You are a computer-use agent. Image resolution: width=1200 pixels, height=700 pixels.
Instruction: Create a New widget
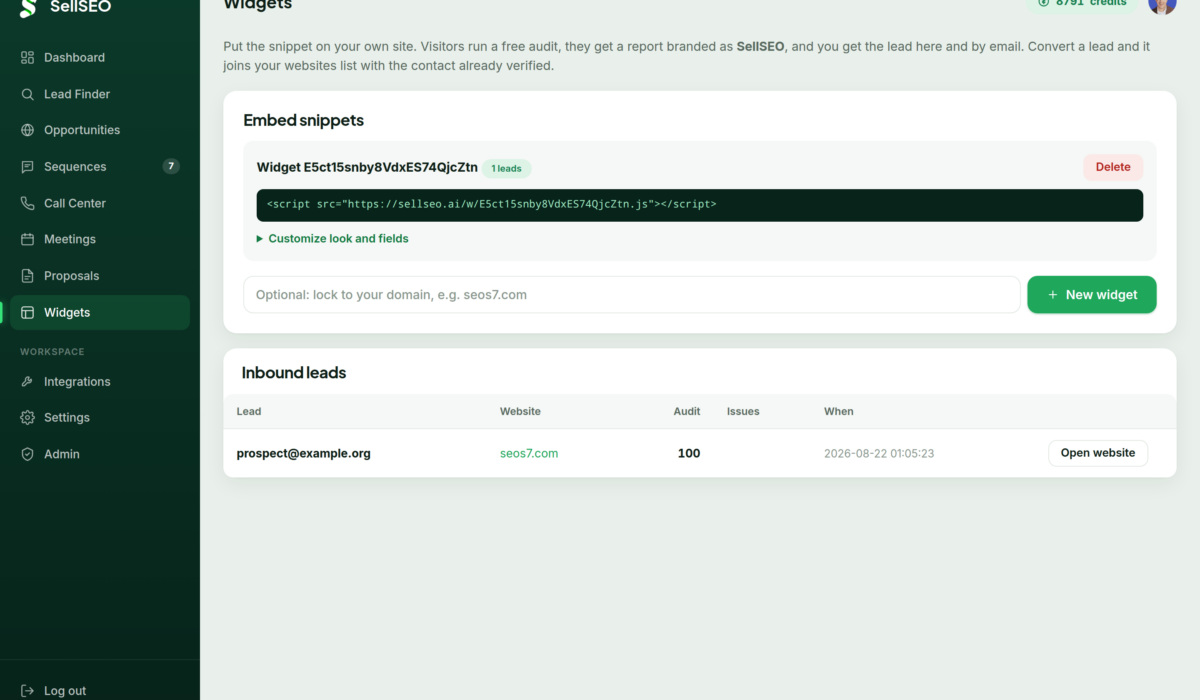[1092, 295]
